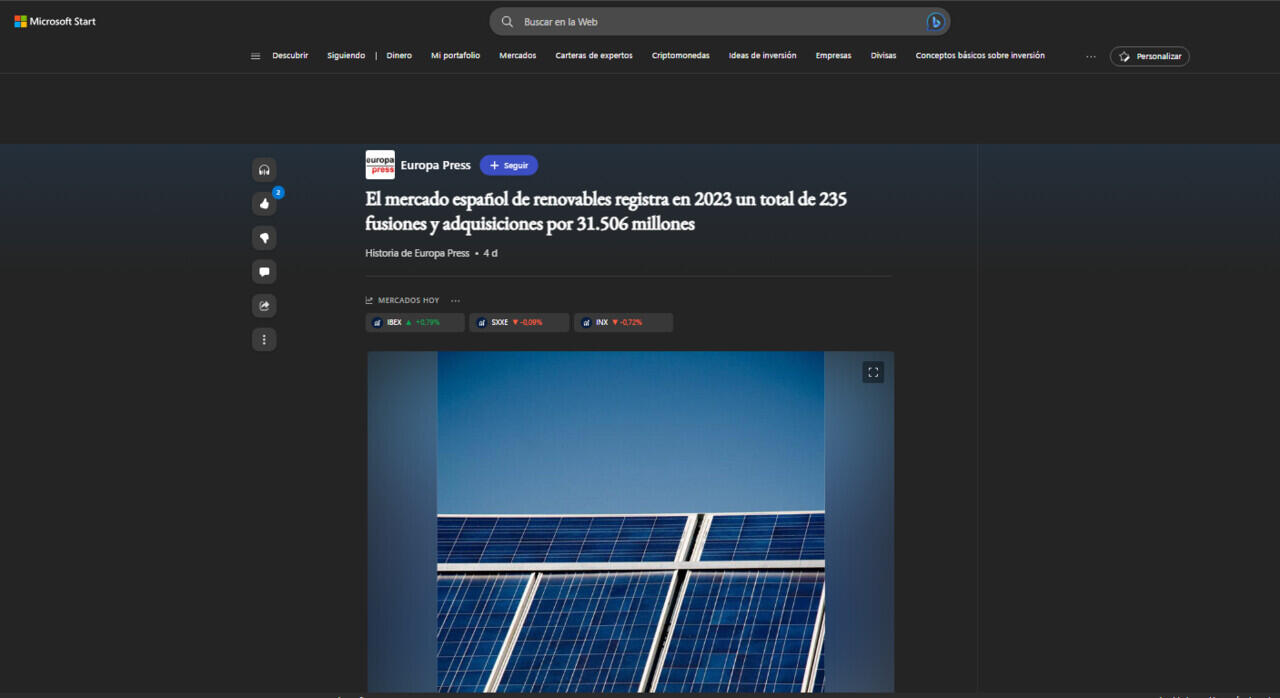
Task: Click the Personalizar button
Action: [1149, 56]
